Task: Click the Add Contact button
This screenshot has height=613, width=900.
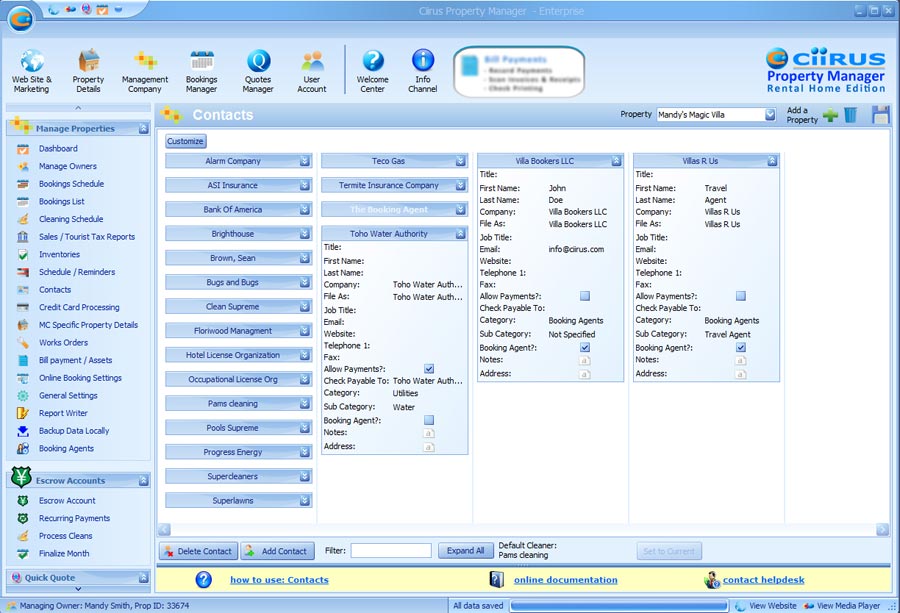Action: [x=278, y=551]
